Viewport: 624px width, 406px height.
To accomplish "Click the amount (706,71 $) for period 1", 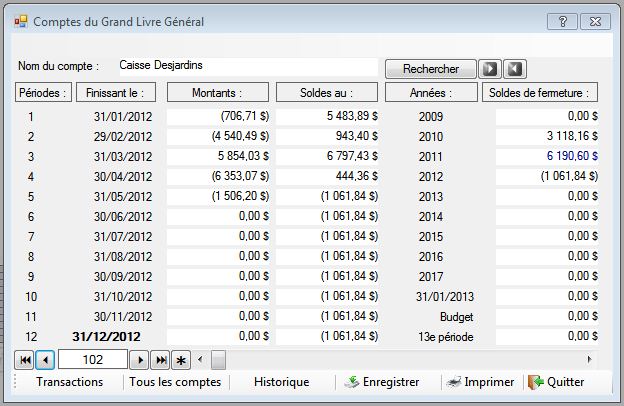I will click(218, 116).
